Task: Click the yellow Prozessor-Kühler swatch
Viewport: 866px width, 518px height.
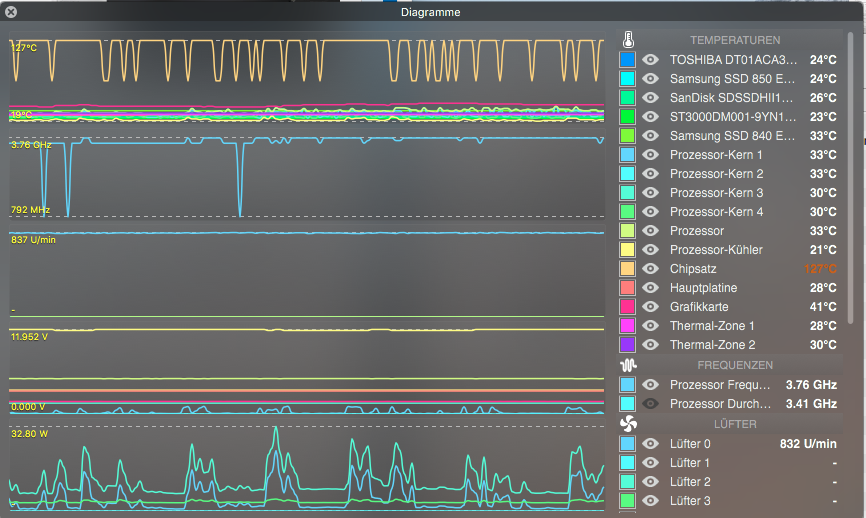Action: (x=627, y=250)
